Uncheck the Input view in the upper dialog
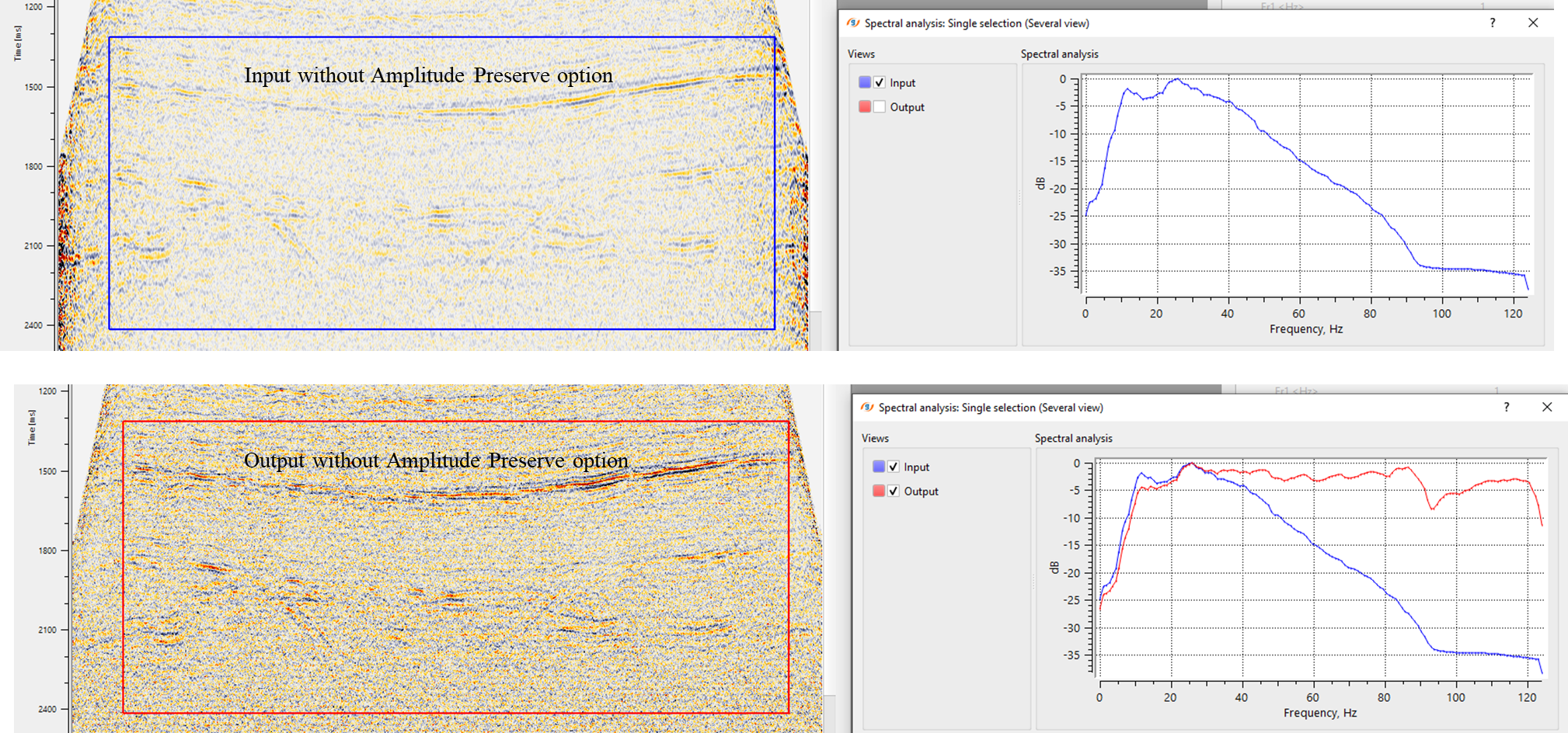The width and height of the screenshot is (1568, 733). [x=880, y=83]
